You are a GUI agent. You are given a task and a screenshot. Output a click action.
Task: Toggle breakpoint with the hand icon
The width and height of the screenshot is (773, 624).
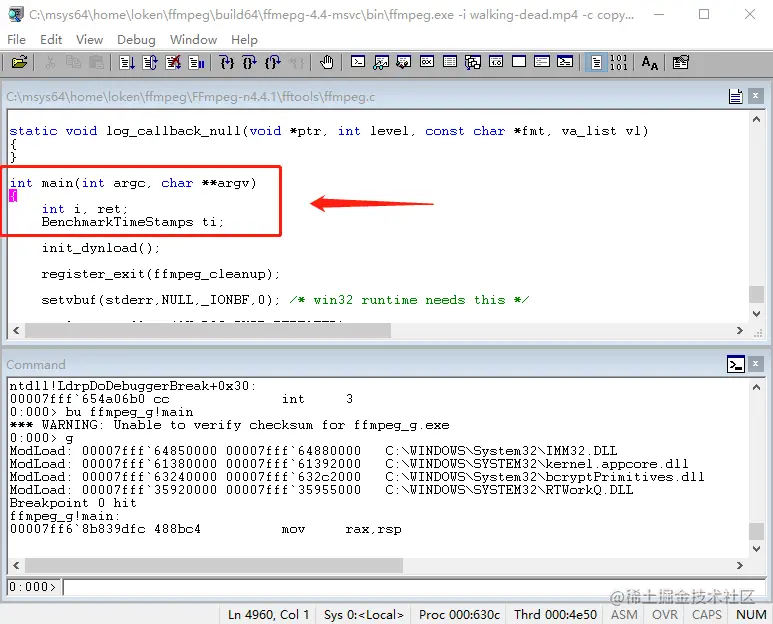326,63
